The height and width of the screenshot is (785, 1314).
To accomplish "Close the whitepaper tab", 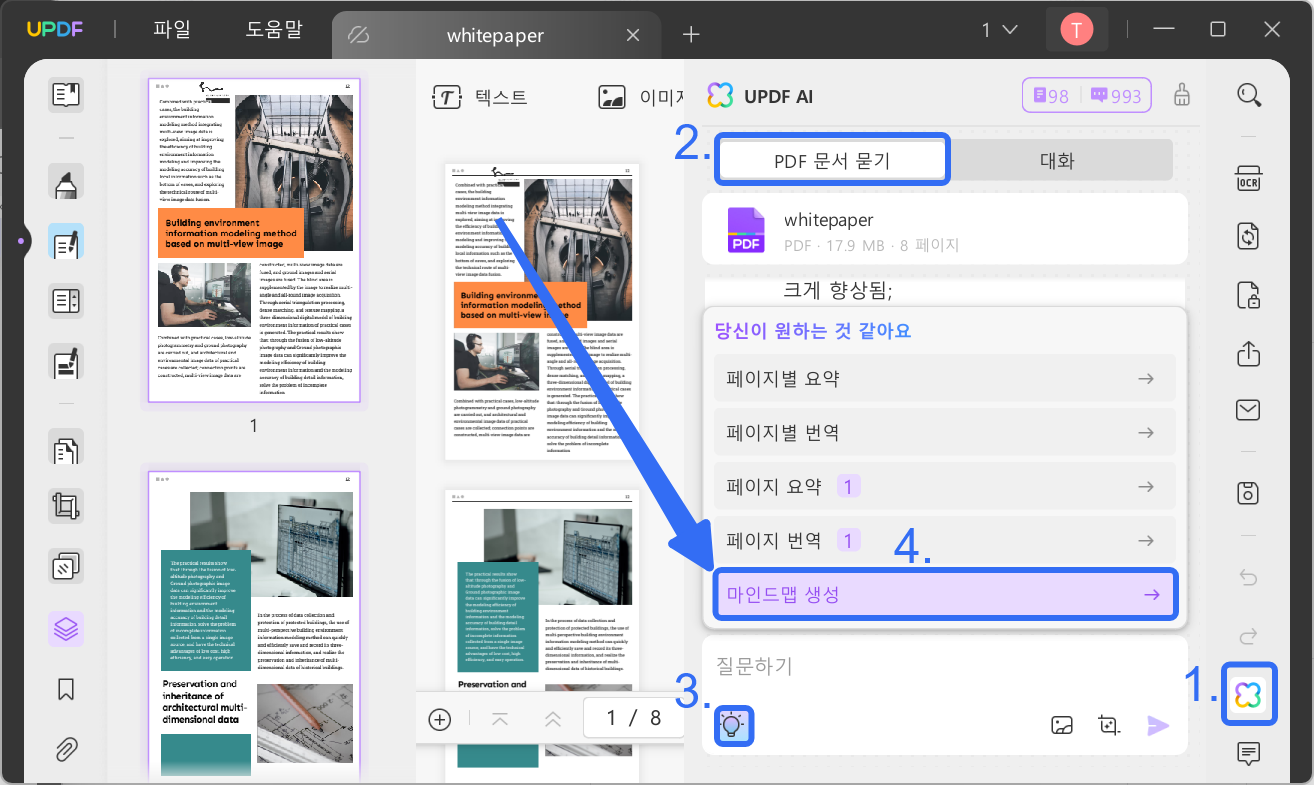I will click(x=633, y=35).
